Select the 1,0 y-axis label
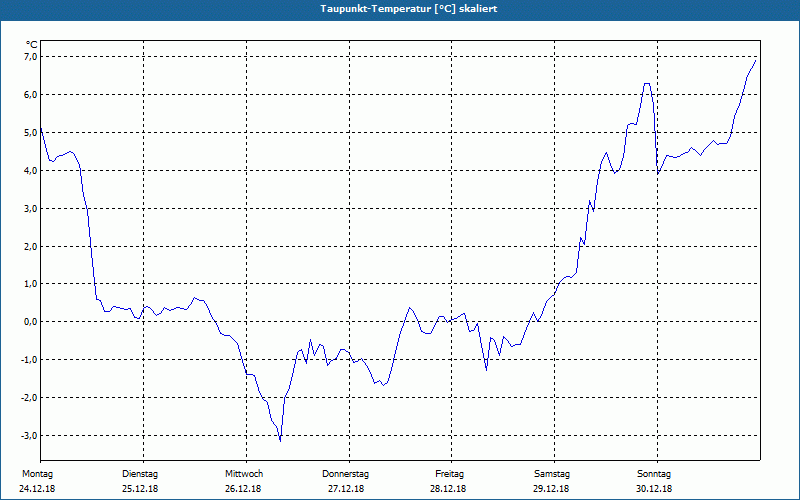The height and width of the screenshot is (500, 800). 31,284
